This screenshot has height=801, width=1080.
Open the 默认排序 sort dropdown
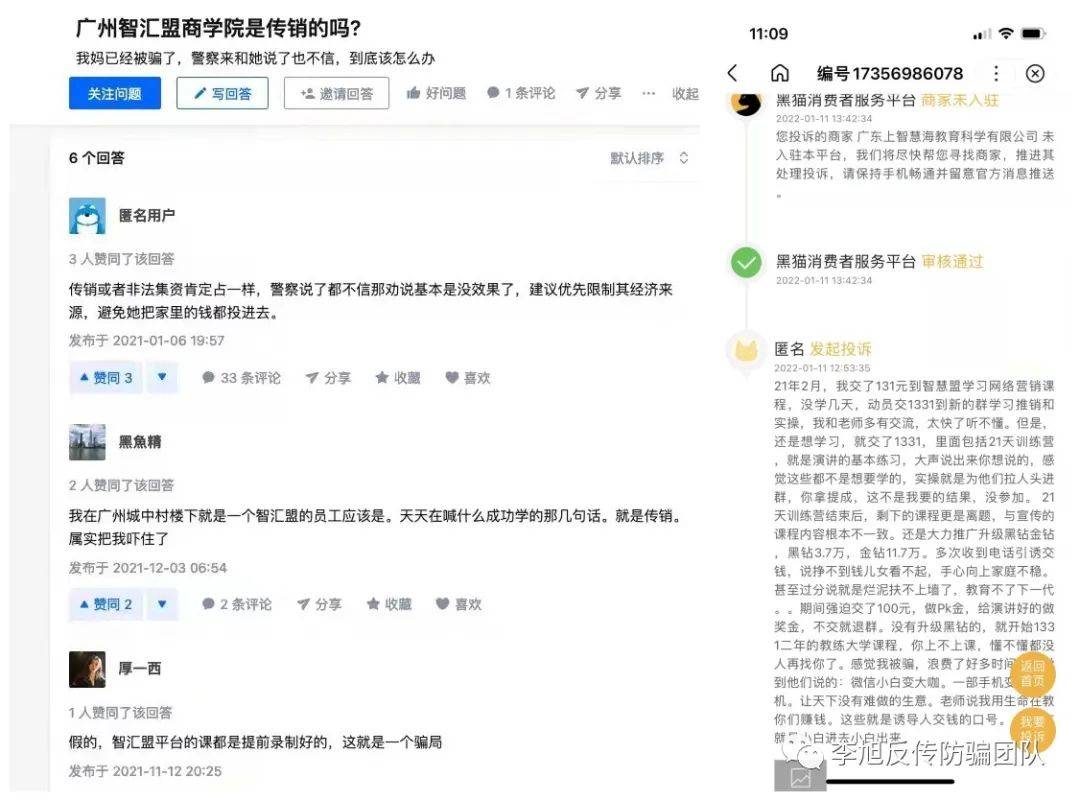(649, 158)
